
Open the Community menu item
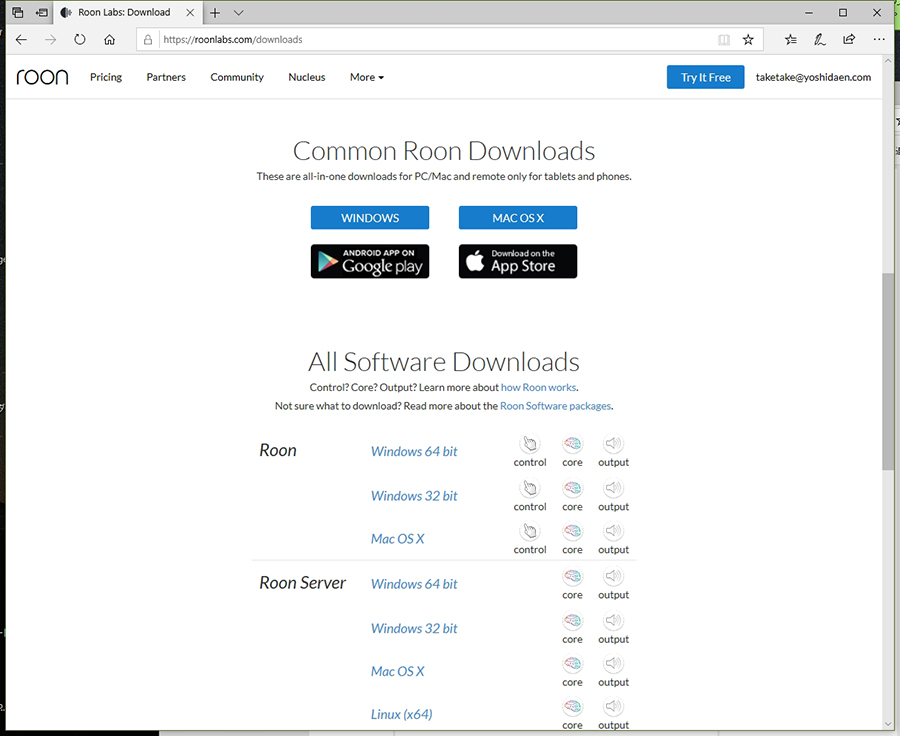pyautogui.click(x=237, y=77)
